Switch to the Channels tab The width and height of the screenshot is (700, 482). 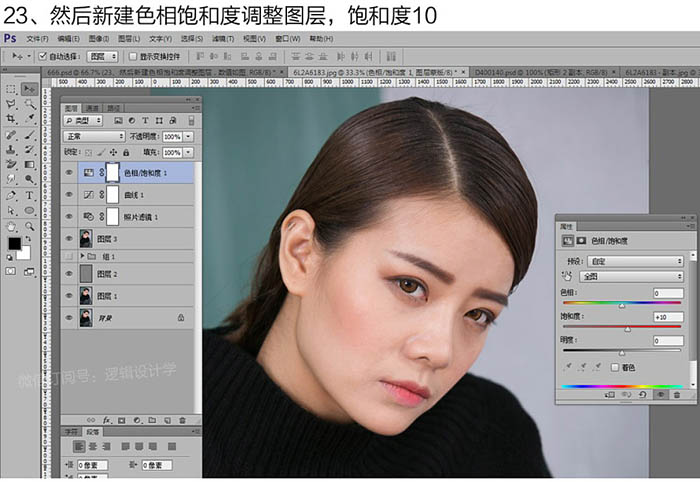(92, 108)
